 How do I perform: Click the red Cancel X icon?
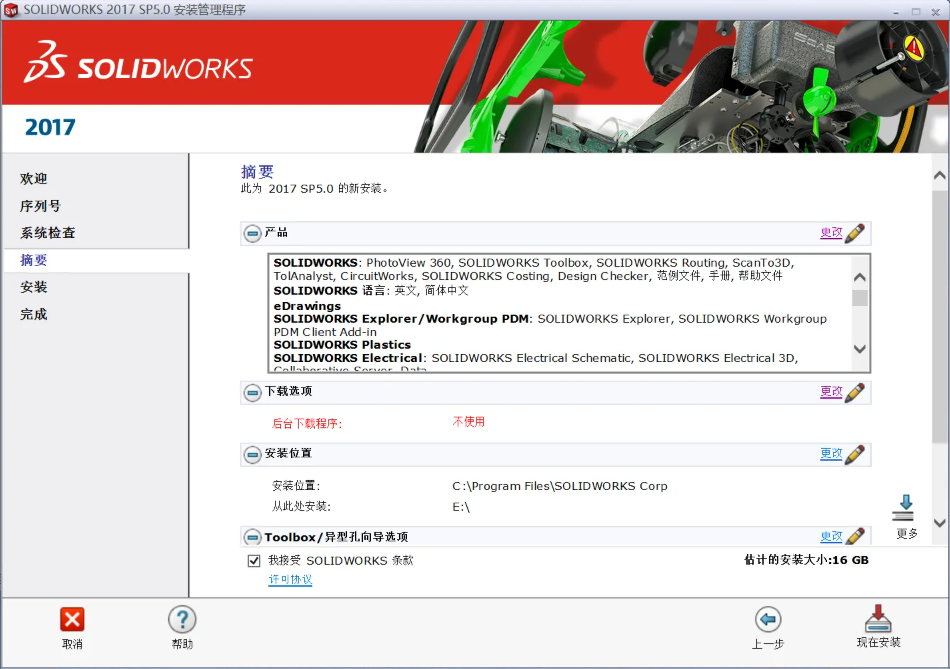72,619
